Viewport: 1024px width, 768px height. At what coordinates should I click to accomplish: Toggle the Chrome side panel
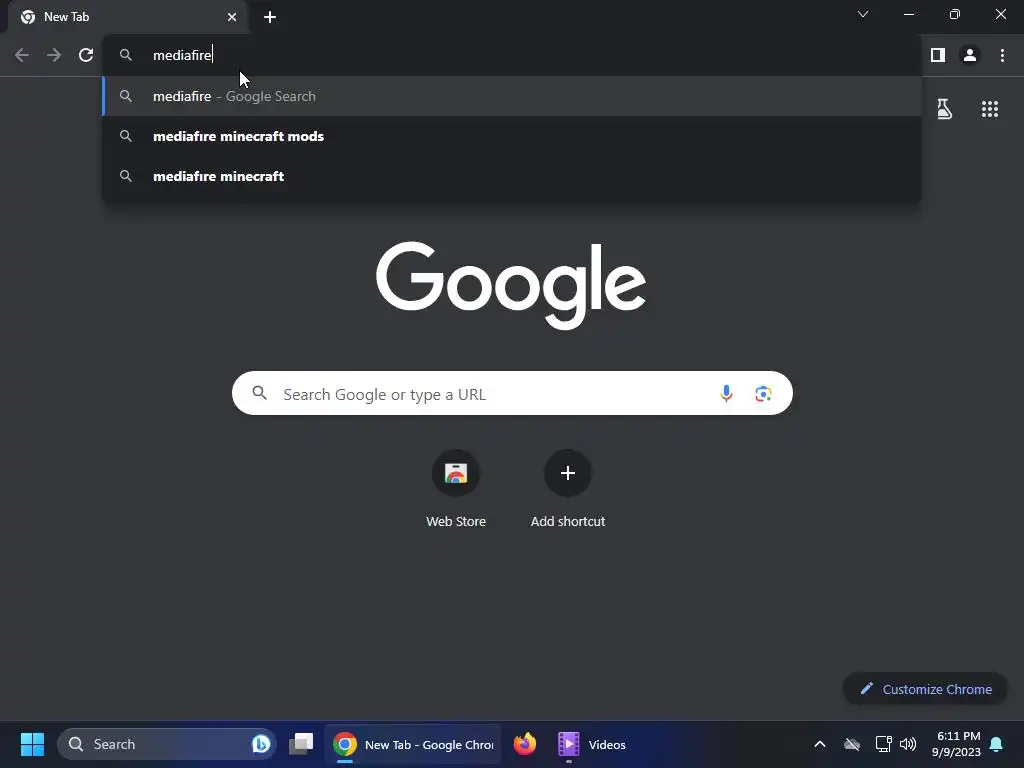(x=938, y=55)
